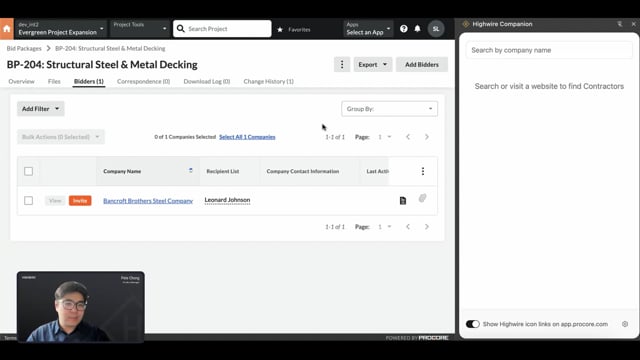The image size is (640, 360).
Task: Open Highwire Companion settings gear
Action: (625, 324)
